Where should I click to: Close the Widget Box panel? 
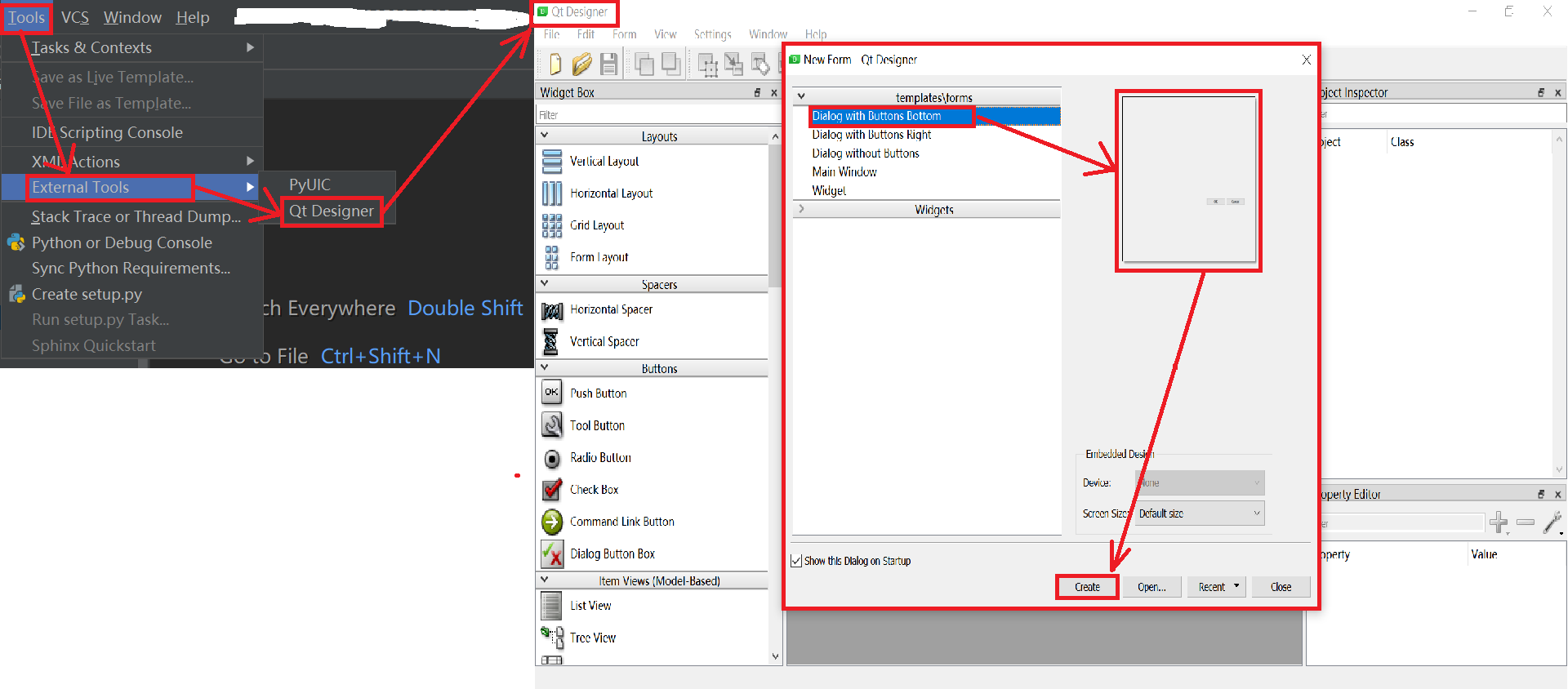[x=774, y=93]
